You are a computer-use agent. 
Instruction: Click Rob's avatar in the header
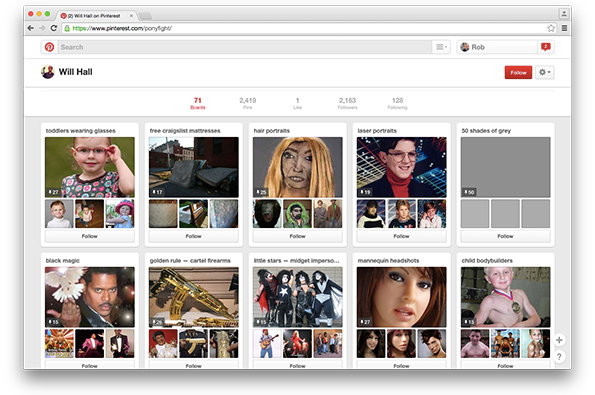pyautogui.click(x=464, y=47)
